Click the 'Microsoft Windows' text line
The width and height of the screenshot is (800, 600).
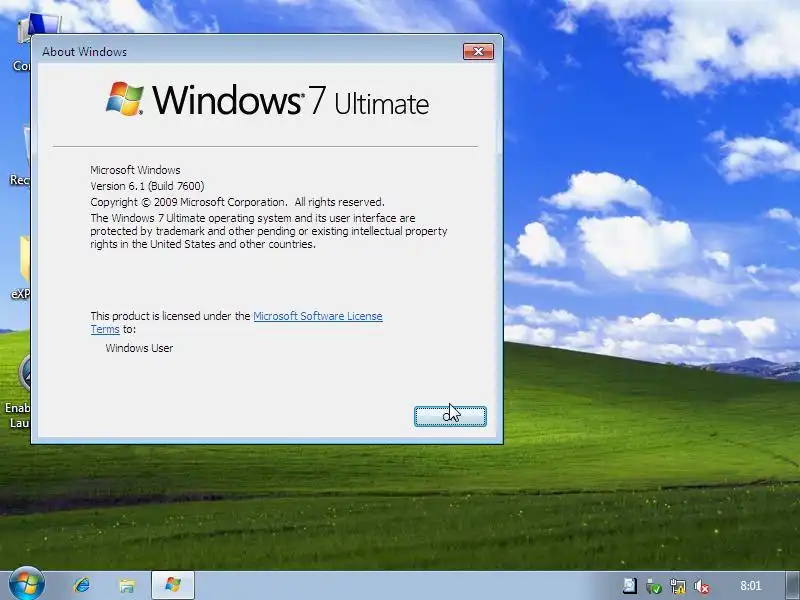[135, 170]
